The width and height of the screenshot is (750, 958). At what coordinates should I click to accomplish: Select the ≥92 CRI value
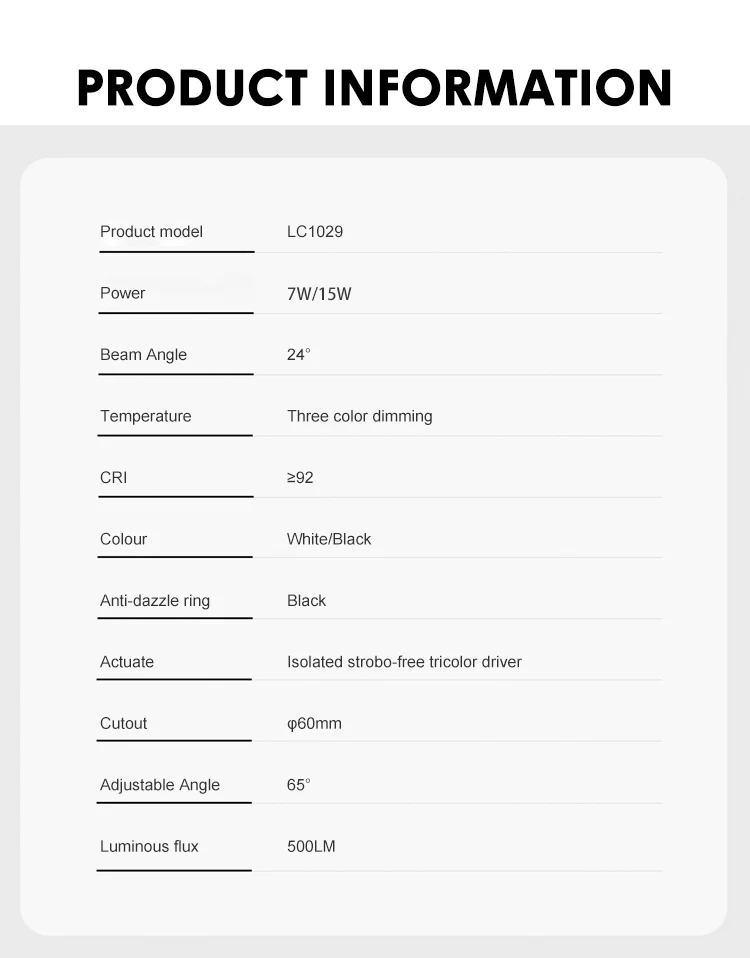300,478
